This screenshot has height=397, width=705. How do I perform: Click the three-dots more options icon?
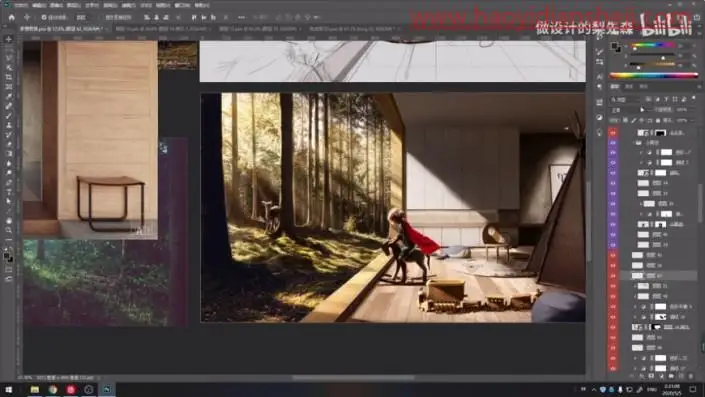(241, 17)
